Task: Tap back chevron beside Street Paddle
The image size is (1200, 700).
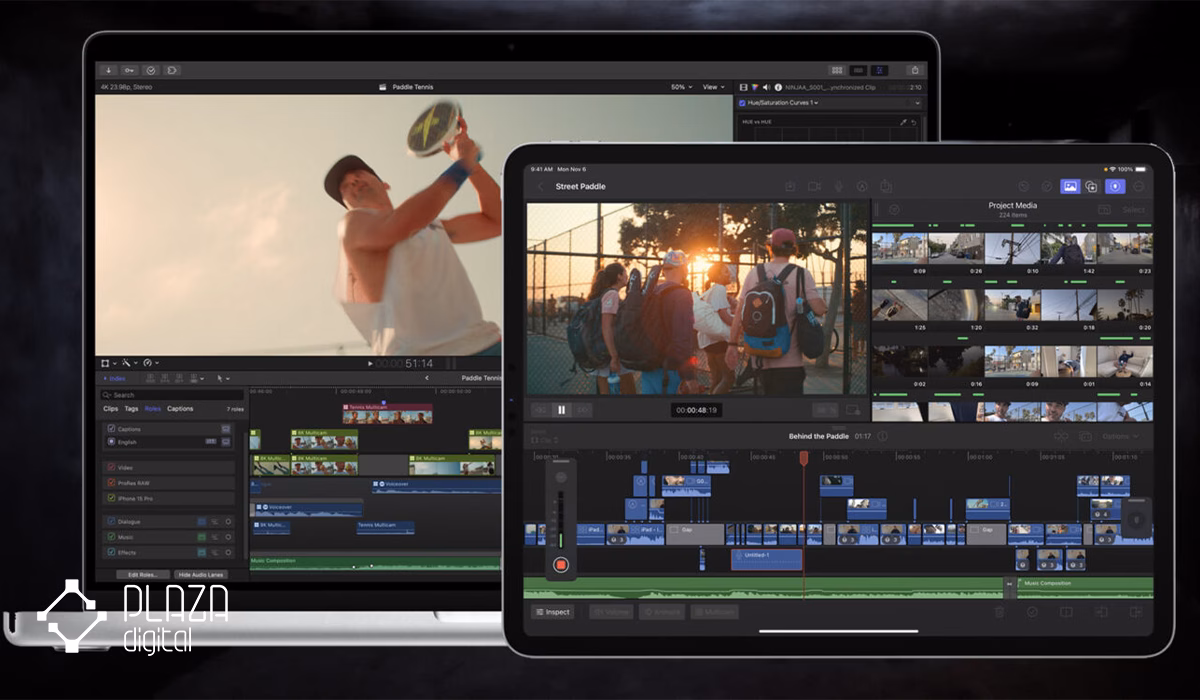Action: (541, 187)
